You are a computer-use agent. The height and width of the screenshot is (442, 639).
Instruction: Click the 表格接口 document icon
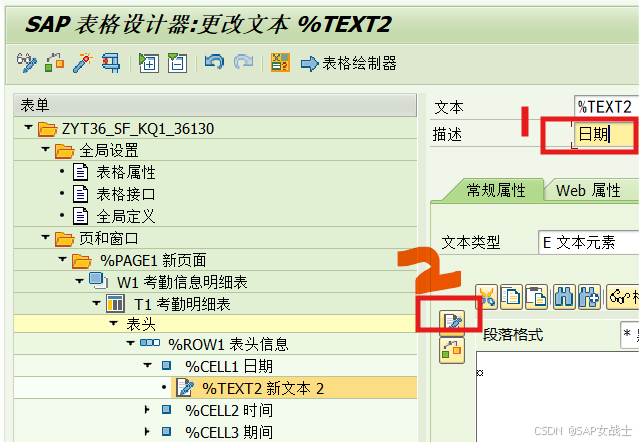click(x=80, y=194)
